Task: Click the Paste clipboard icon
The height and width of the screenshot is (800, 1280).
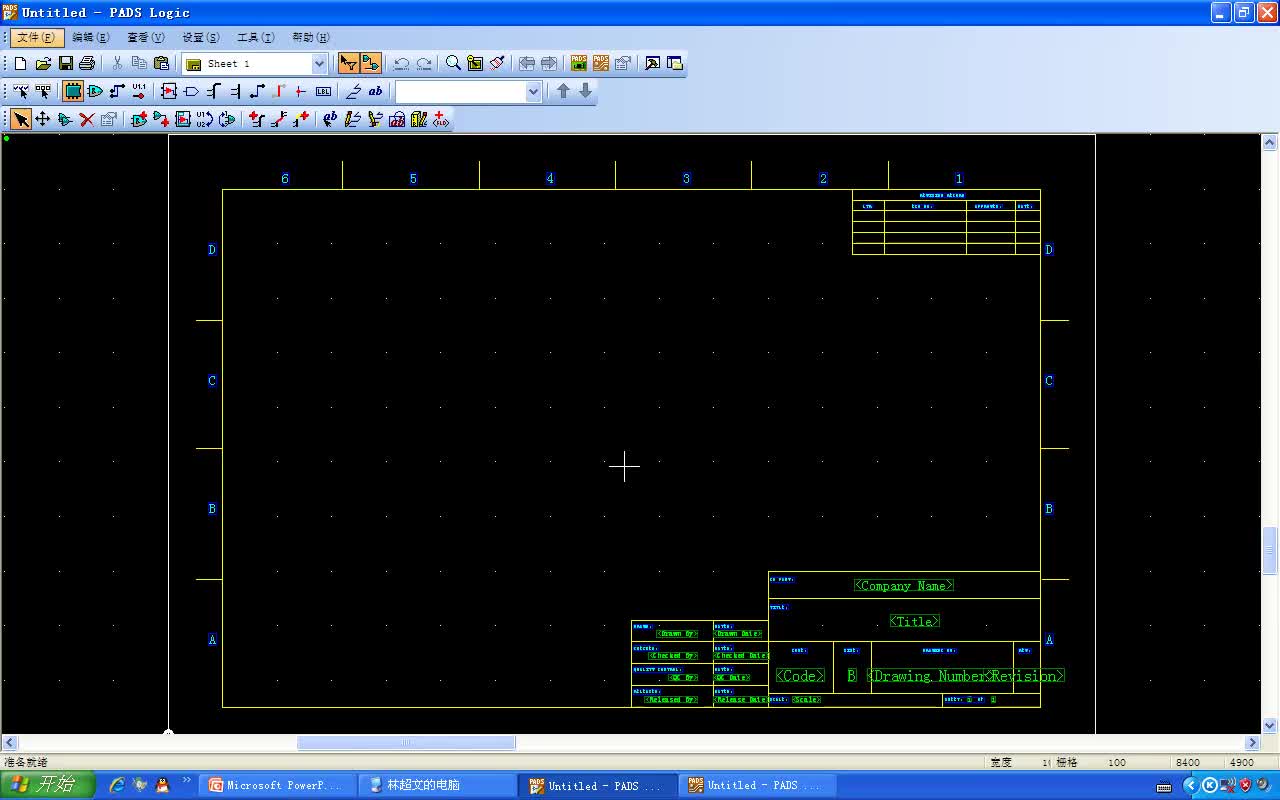Action: pyautogui.click(x=161, y=63)
